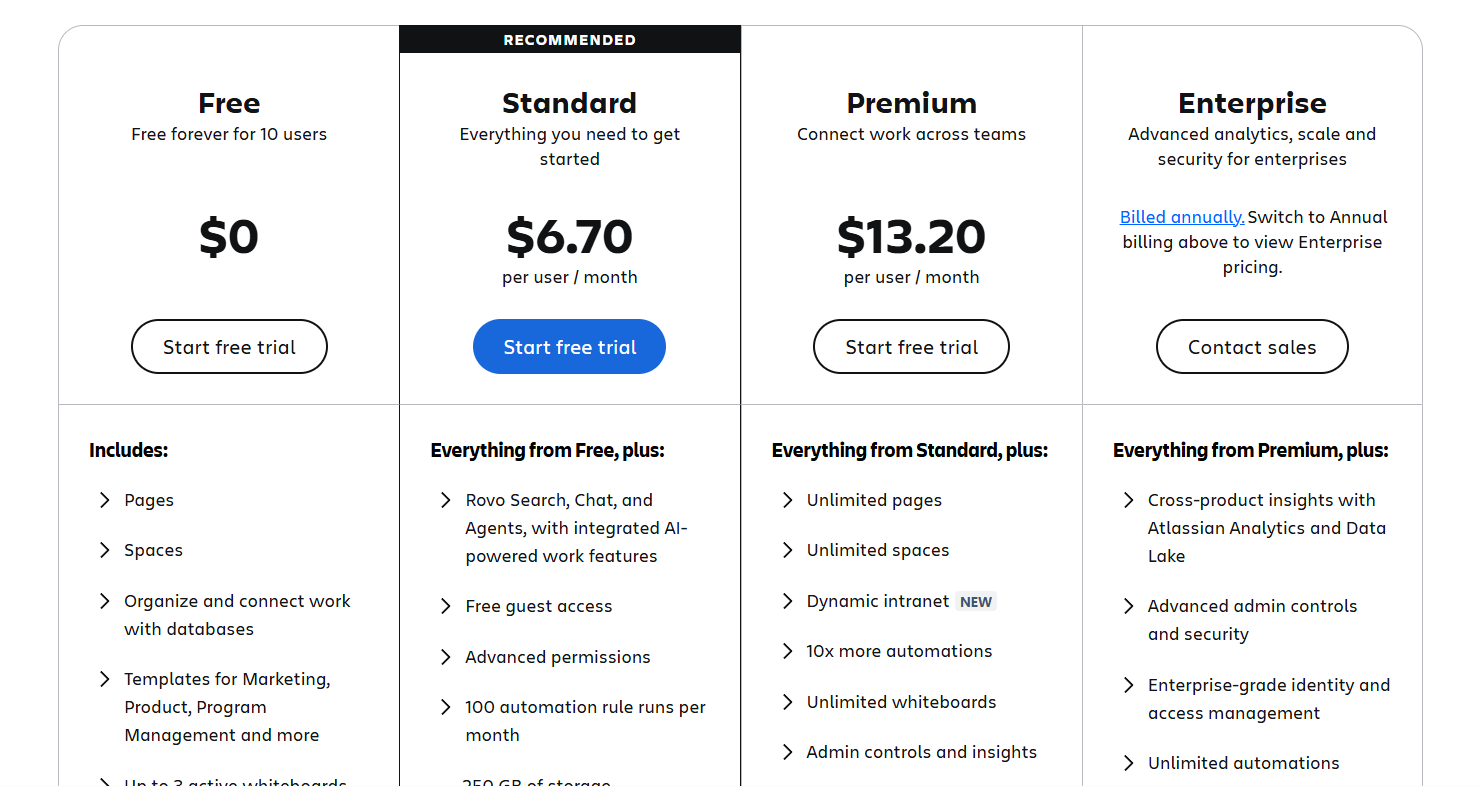This screenshot has width=1483, height=787.
Task: Expand the Unlimited spaces chevron
Action: tap(788, 550)
